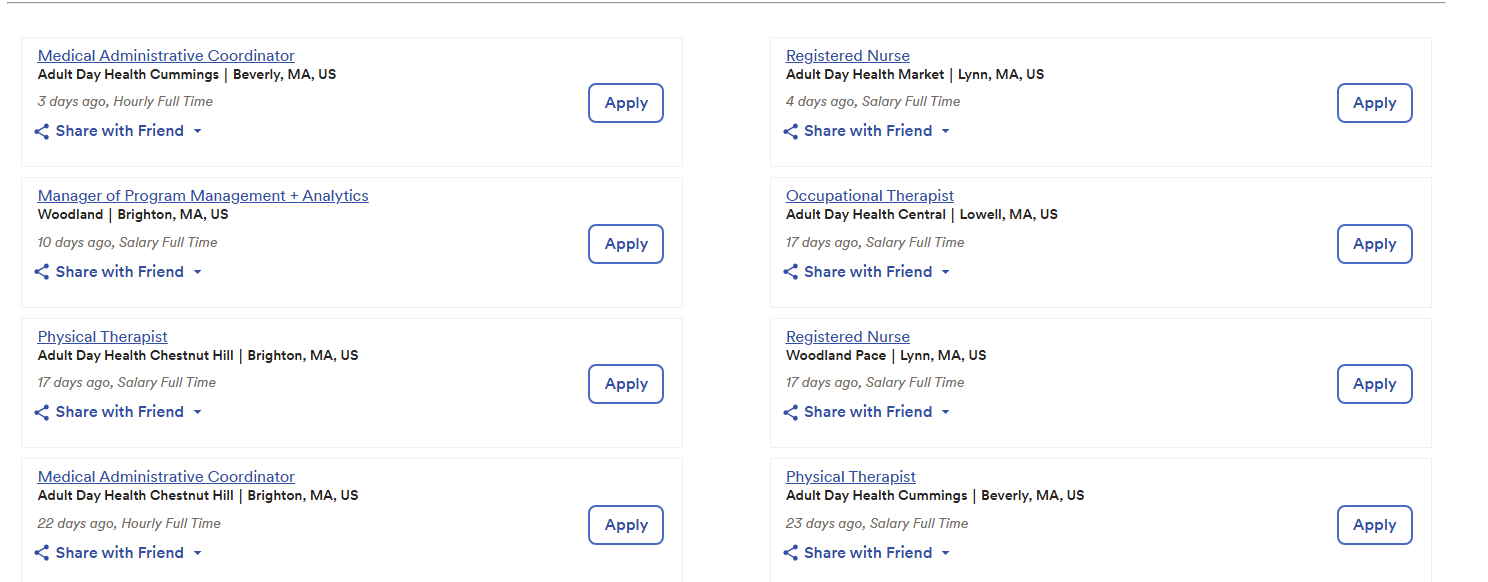1488x582 pixels.
Task: Expand Share with Friend arrow for Beverly Physical Therapist
Action: pyautogui.click(x=946, y=553)
